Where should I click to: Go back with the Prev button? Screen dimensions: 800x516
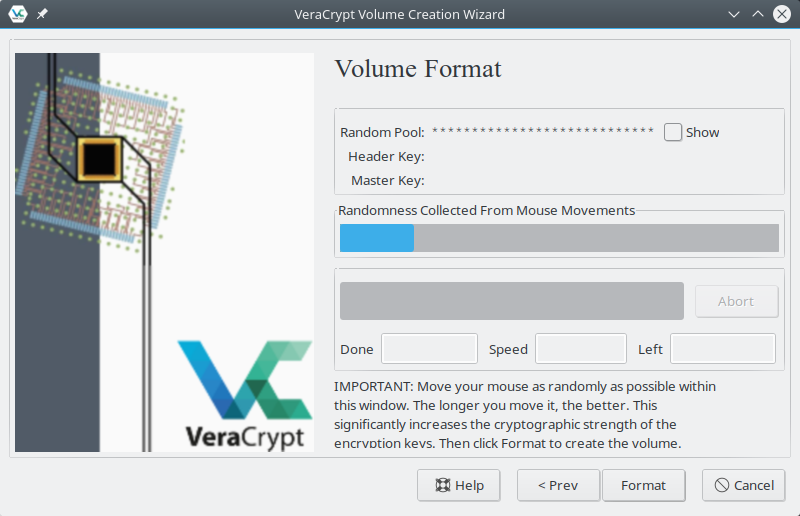558,485
